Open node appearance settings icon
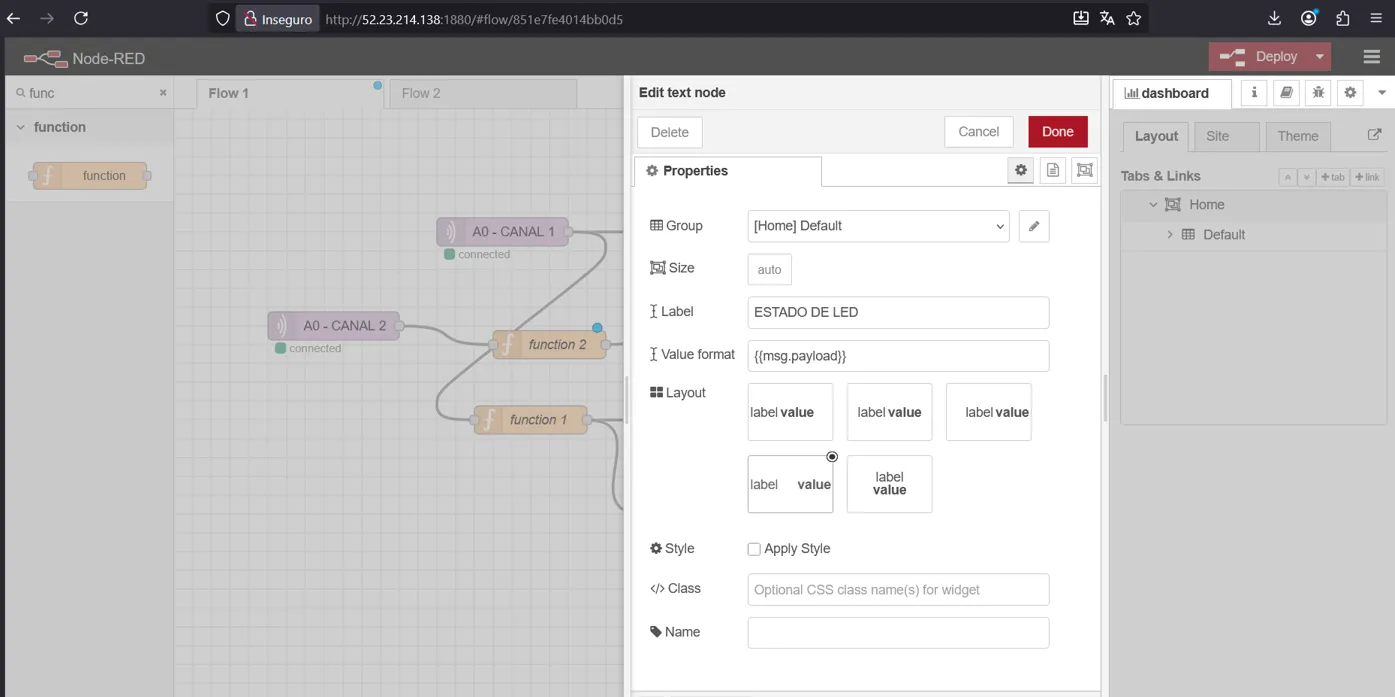 (1084, 171)
